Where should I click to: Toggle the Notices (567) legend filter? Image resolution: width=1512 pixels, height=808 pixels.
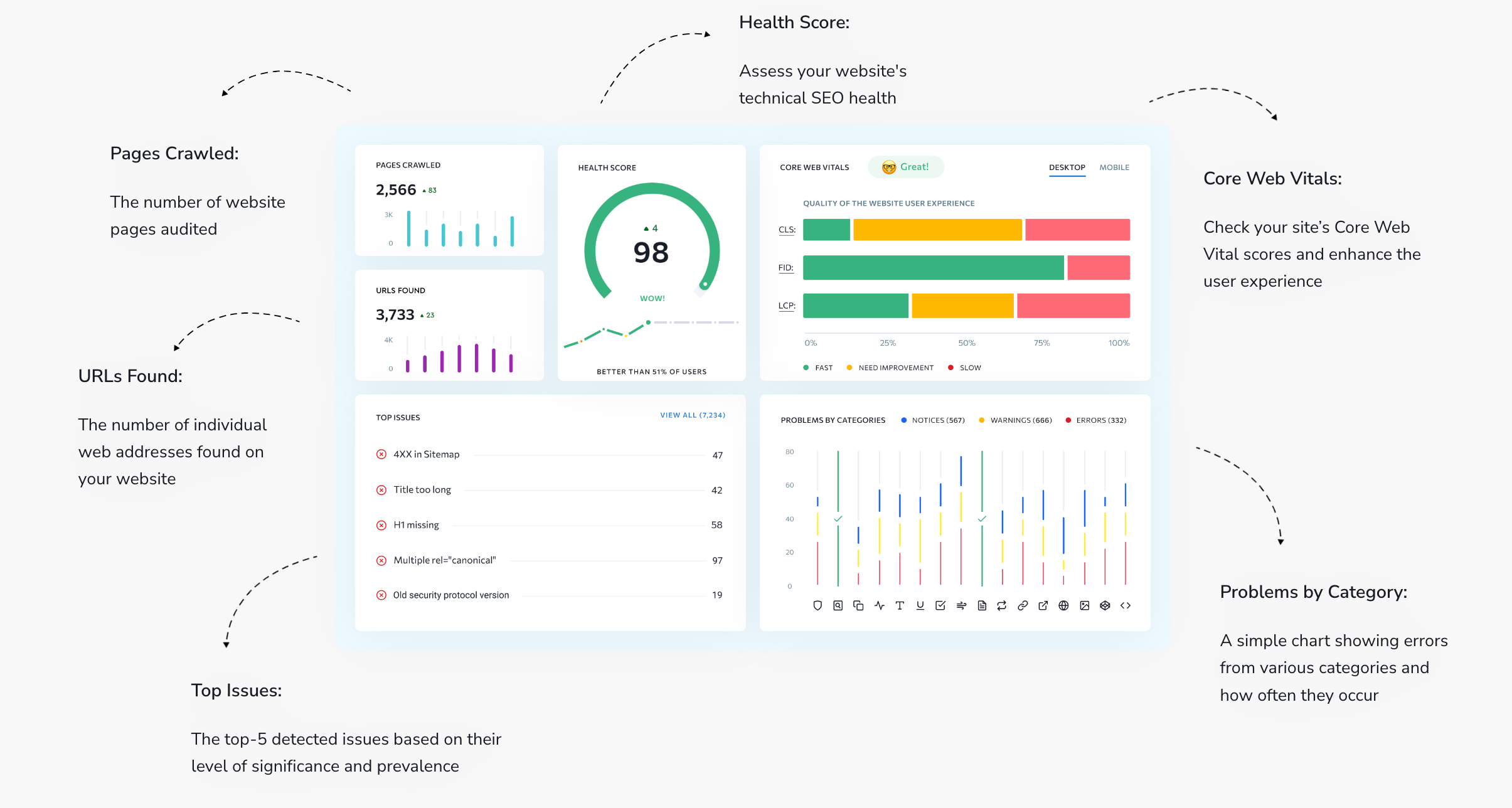(x=933, y=420)
